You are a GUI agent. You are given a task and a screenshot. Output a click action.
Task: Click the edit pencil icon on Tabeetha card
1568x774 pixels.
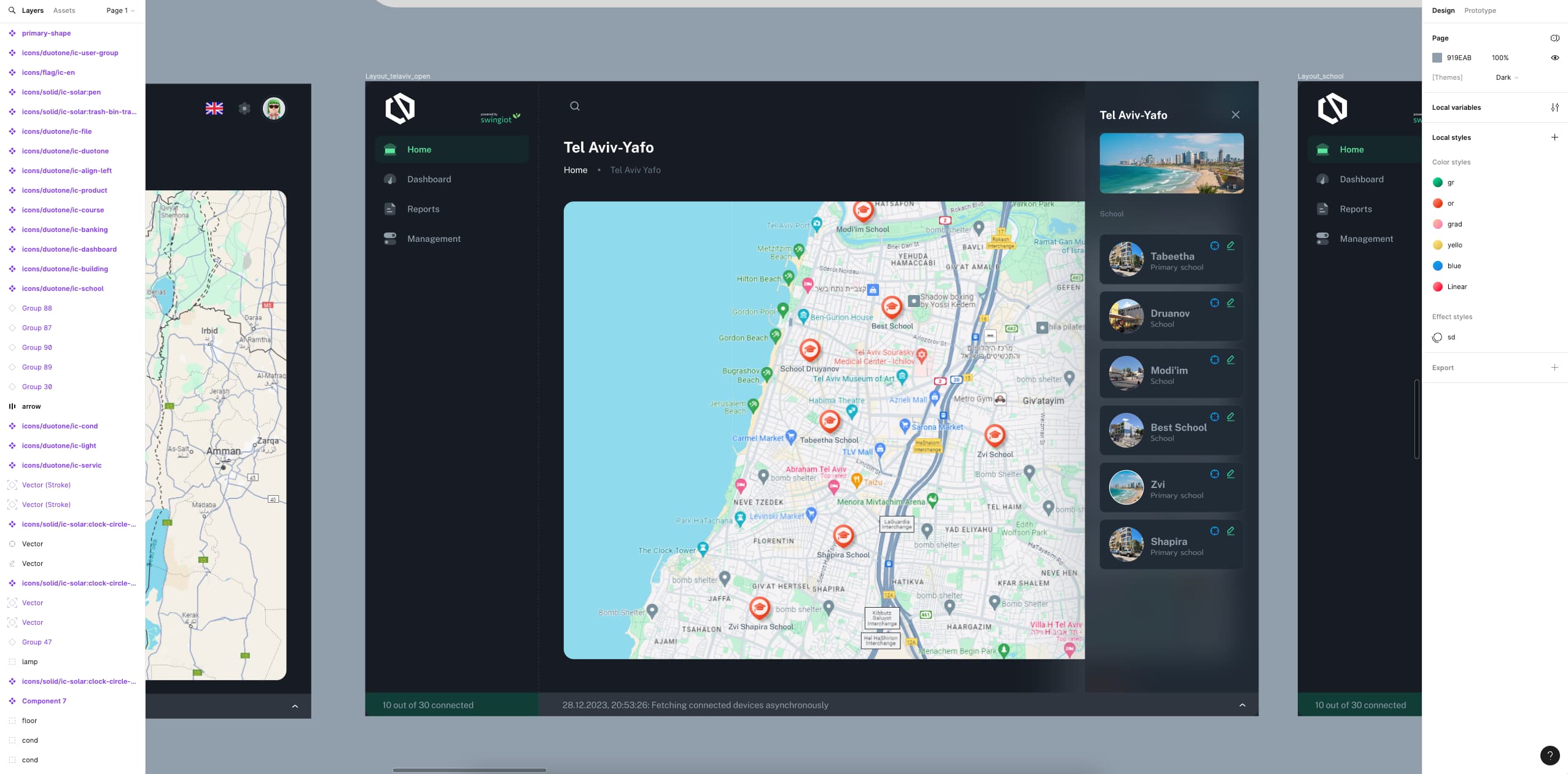1230,246
